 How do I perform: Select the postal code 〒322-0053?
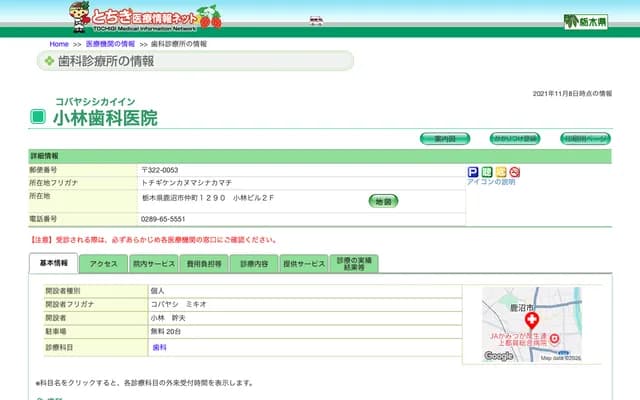pos(160,170)
